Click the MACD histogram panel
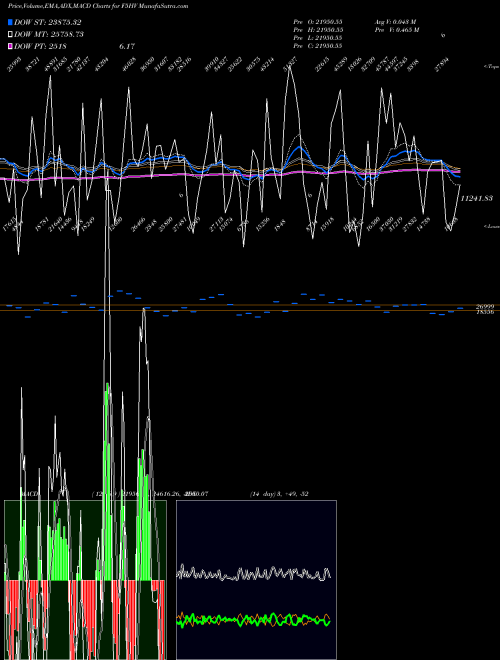This screenshot has height=660, width=500. 85,580
